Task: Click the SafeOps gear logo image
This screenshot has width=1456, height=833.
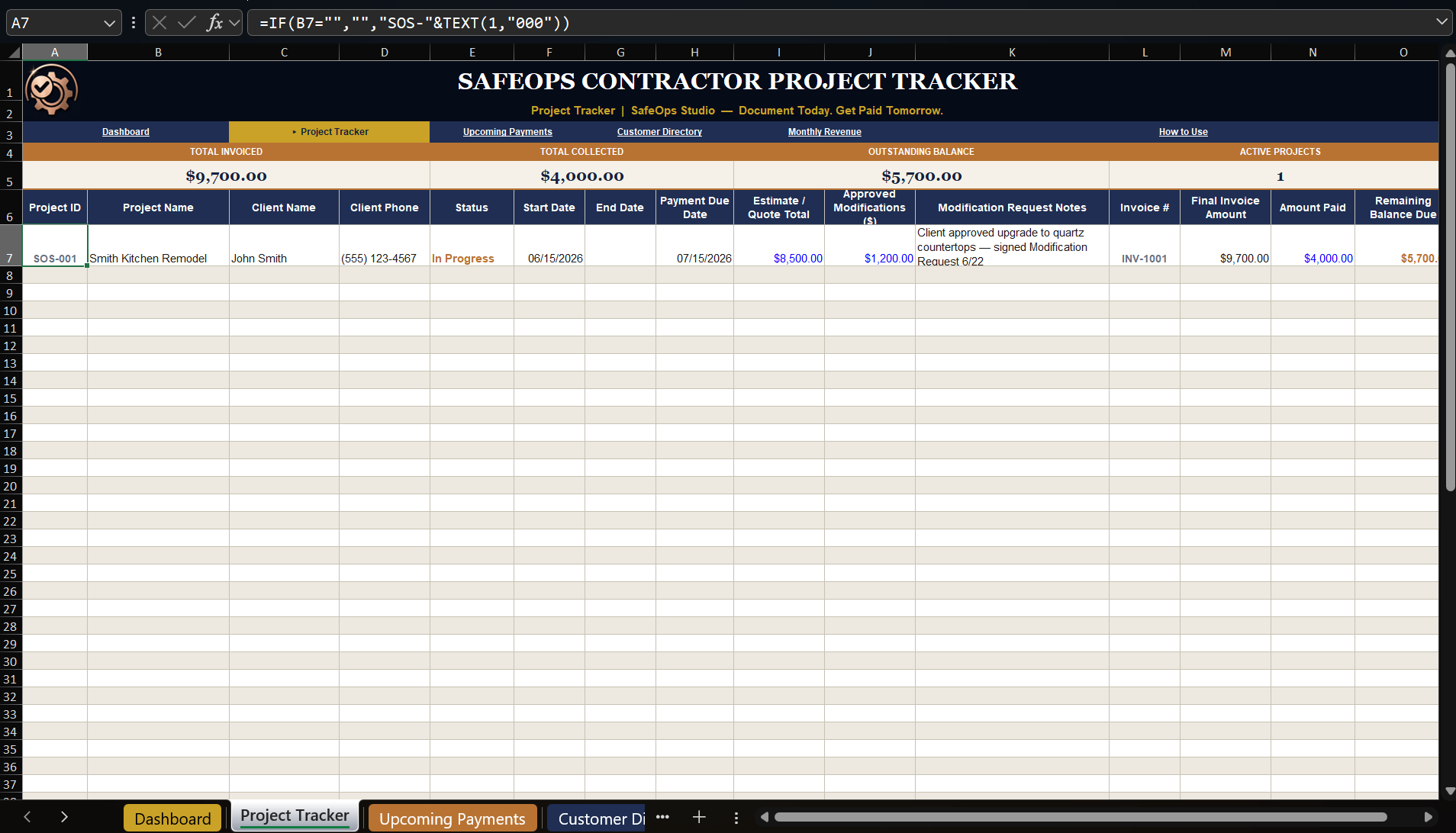Action: pyautogui.click(x=51, y=89)
